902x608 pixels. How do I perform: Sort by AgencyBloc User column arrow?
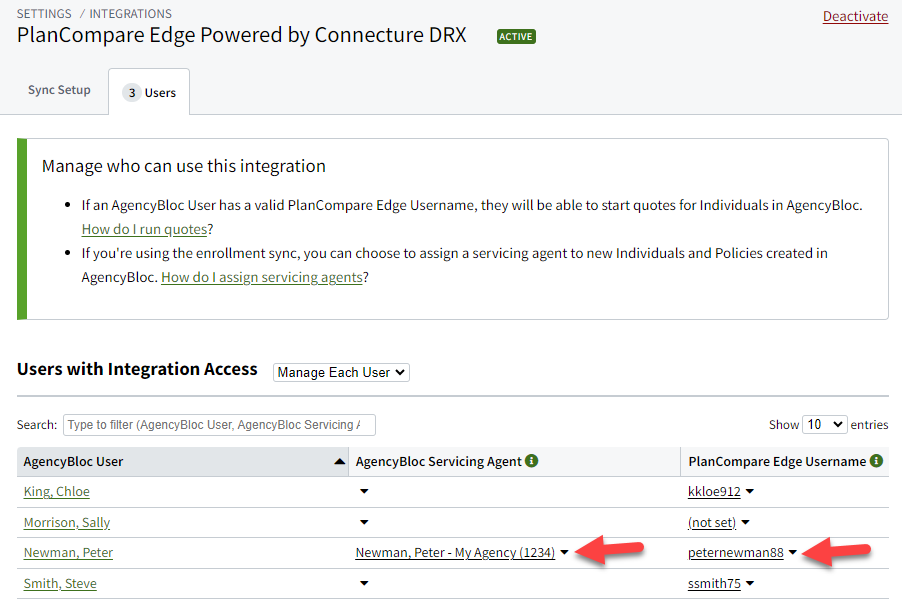pos(339,461)
